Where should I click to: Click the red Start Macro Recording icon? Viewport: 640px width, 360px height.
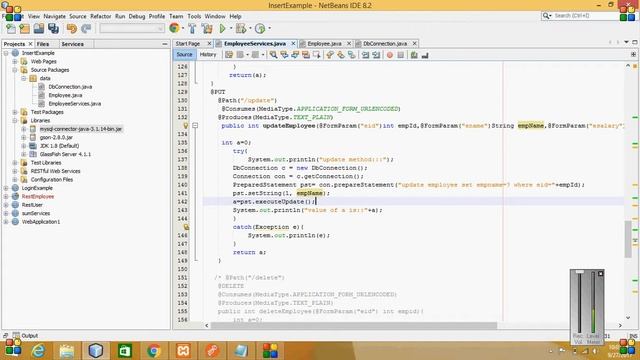pyautogui.click(x=390, y=55)
